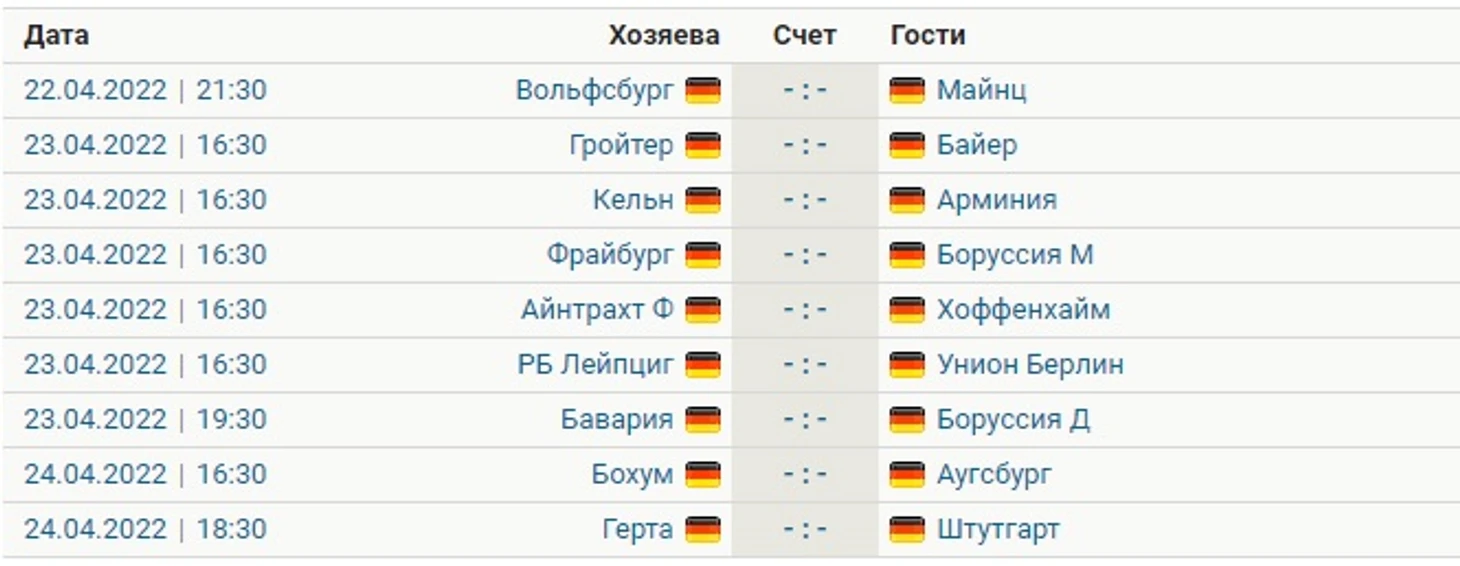Open the РБ Лейпциг team link

coord(596,365)
